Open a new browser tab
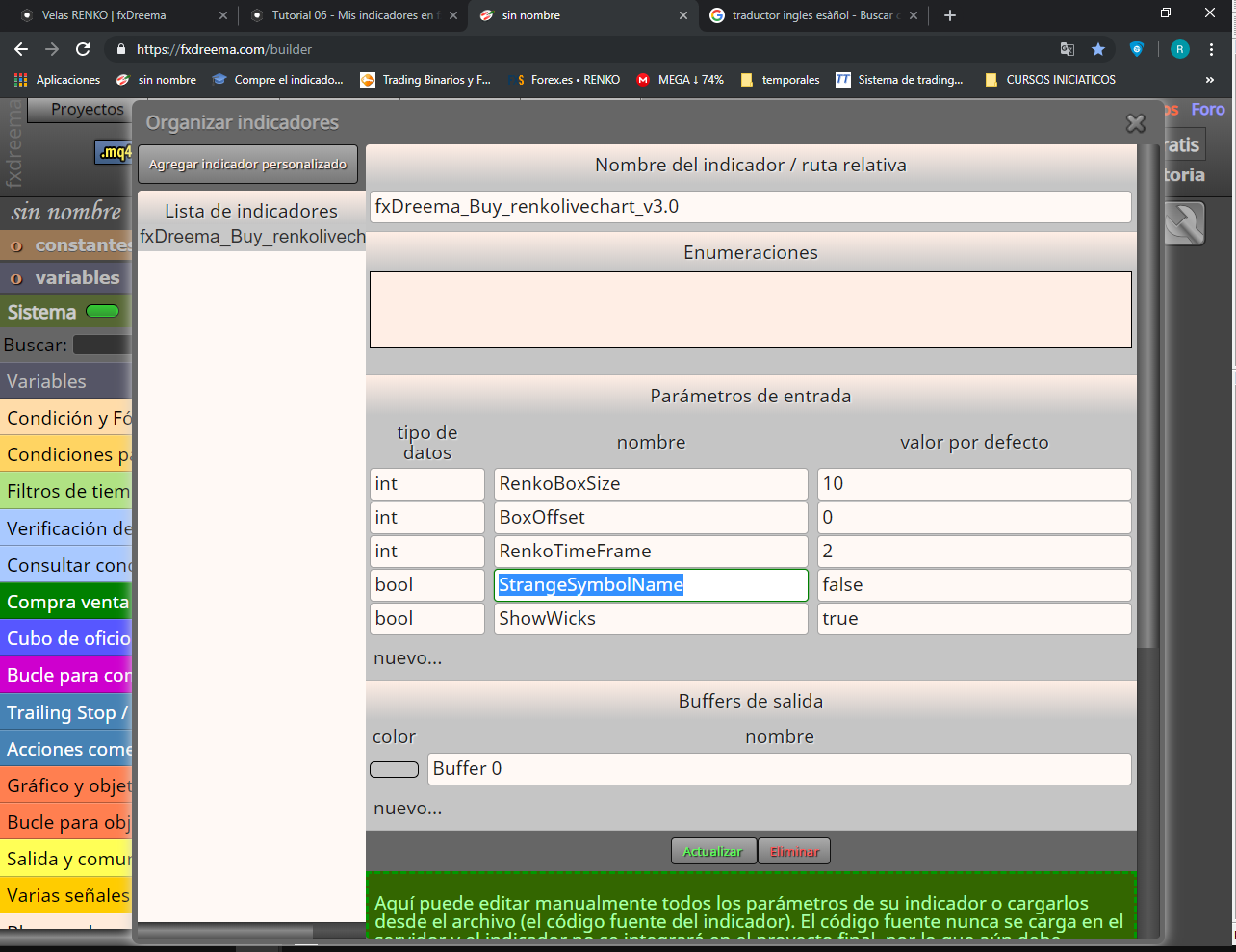 (x=950, y=15)
